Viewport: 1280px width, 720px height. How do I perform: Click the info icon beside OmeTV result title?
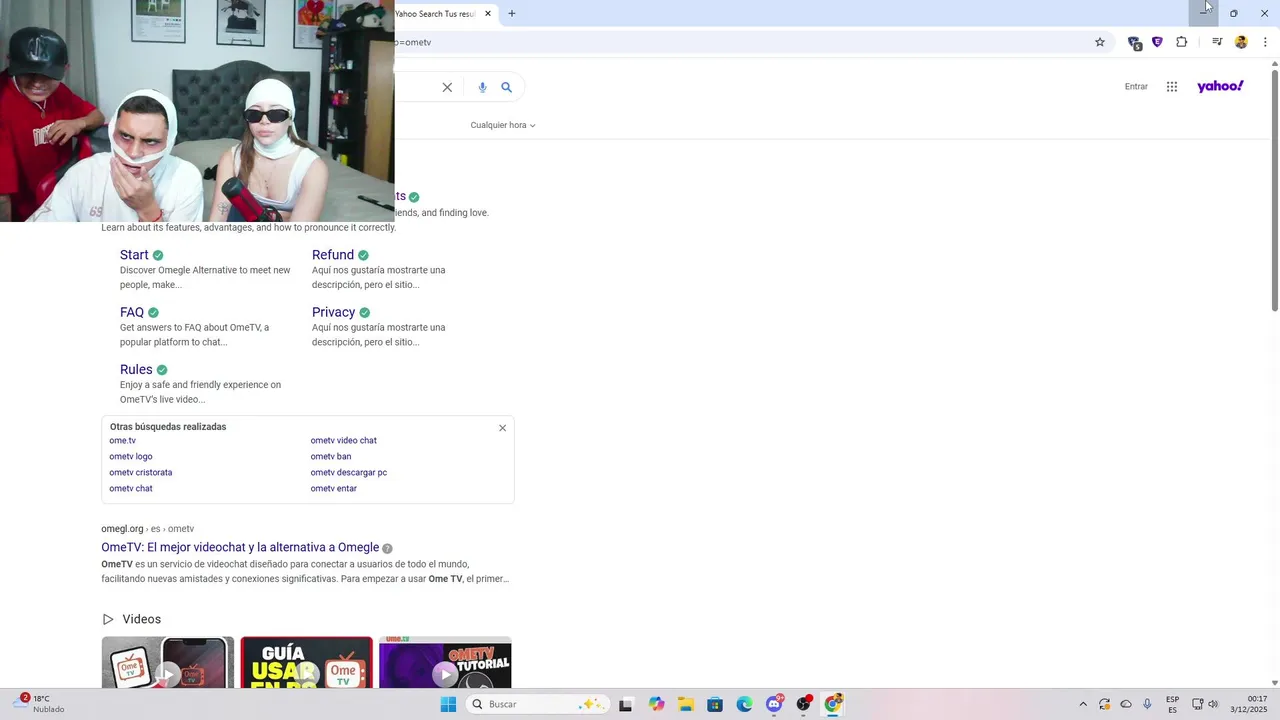pyautogui.click(x=387, y=549)
